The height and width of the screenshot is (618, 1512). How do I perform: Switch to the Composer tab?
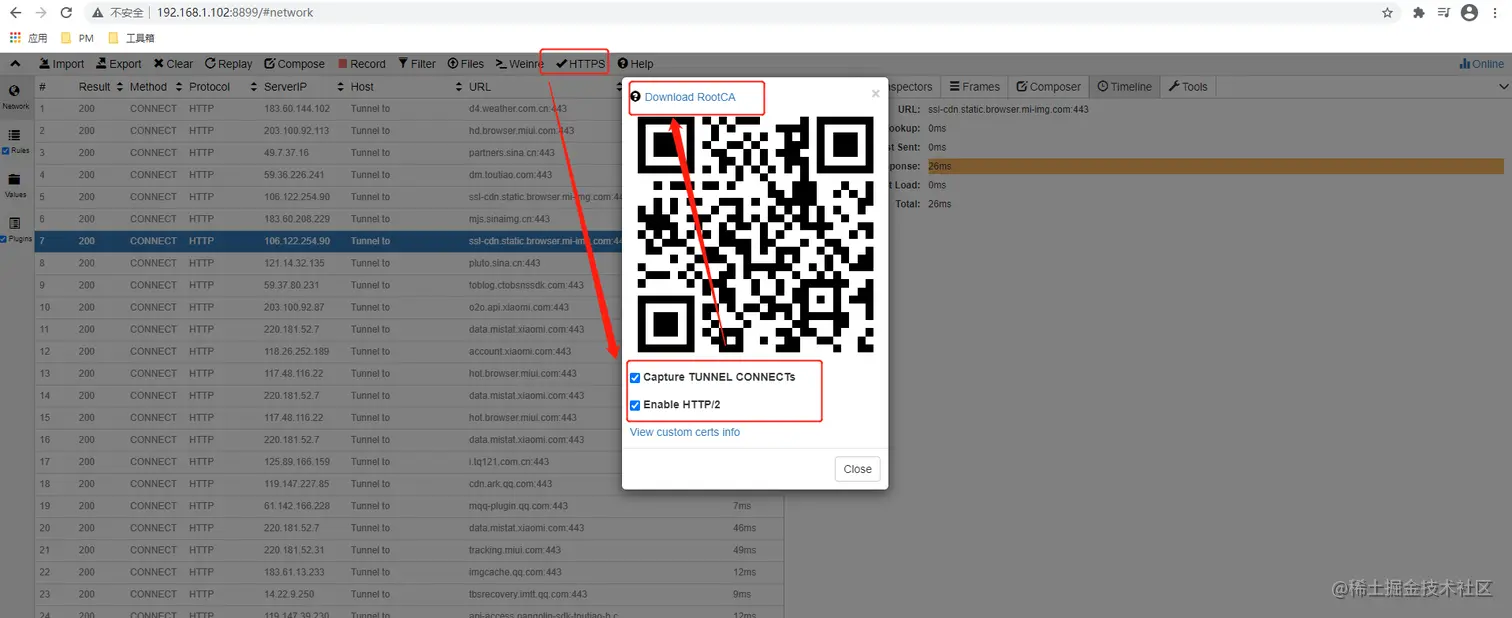click(1048, 87)
